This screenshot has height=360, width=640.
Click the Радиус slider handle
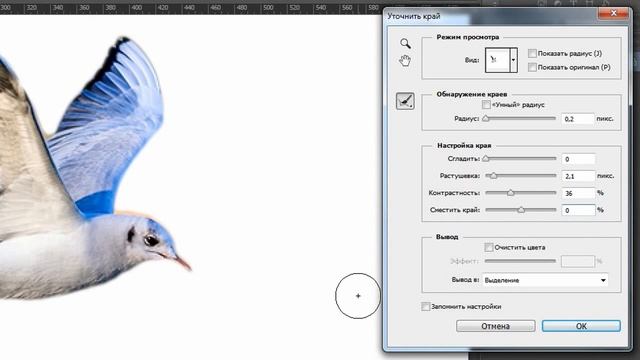tap(485, 119)
